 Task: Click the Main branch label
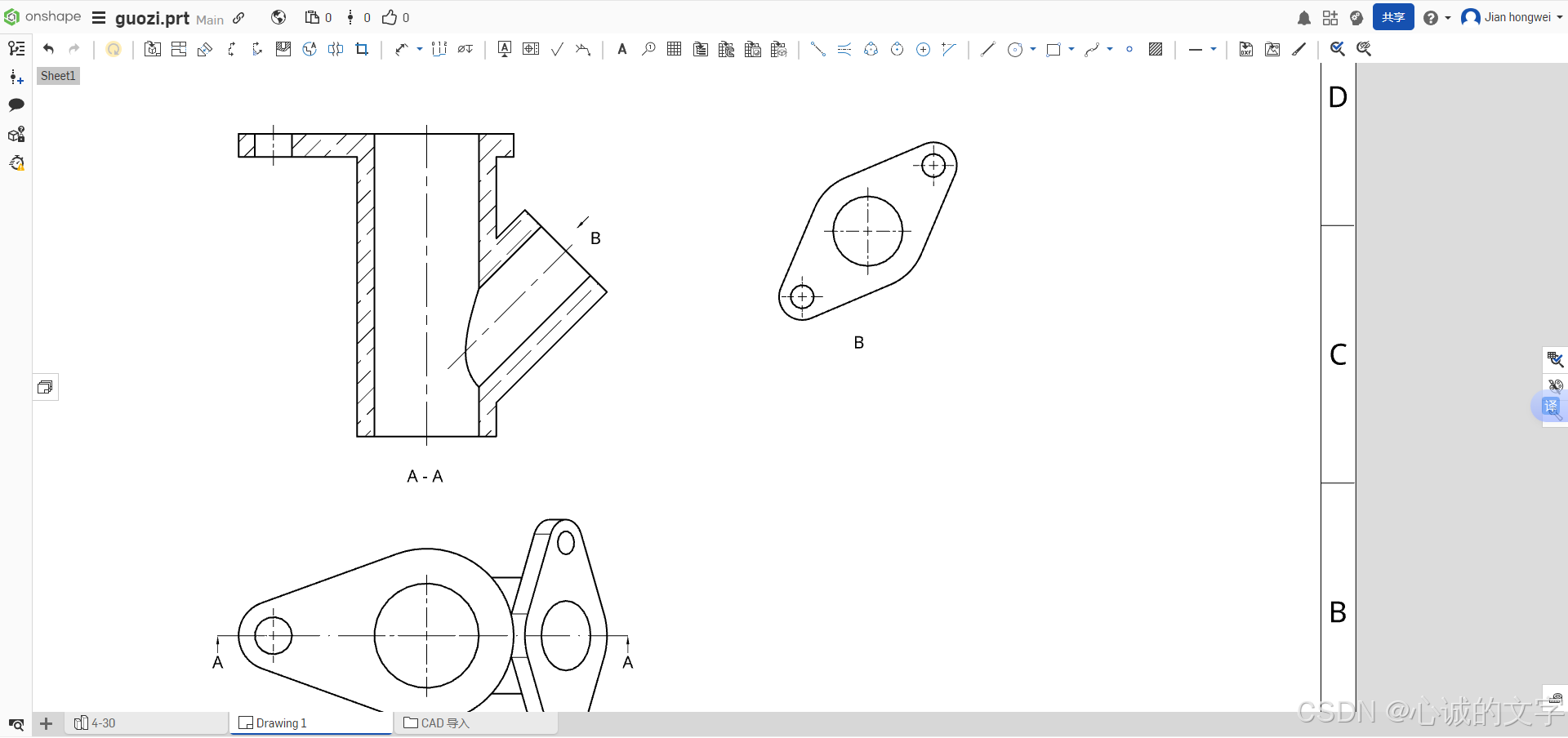(x=210, y=20)
